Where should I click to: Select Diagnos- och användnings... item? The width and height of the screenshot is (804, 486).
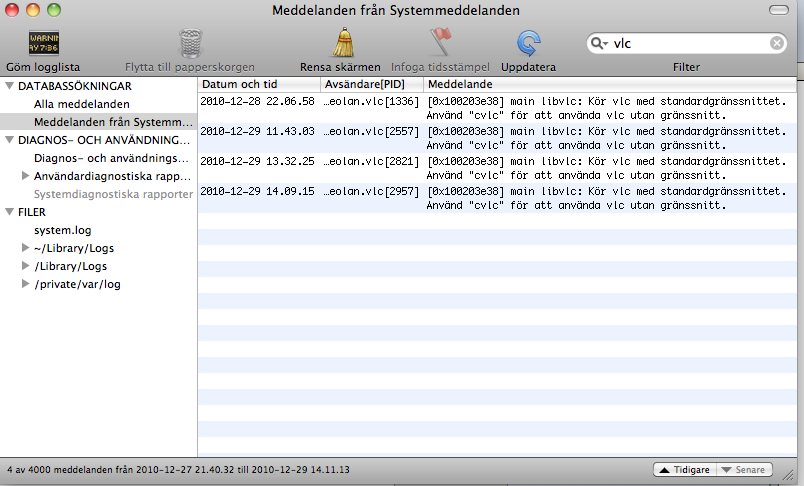pos(111,158)
